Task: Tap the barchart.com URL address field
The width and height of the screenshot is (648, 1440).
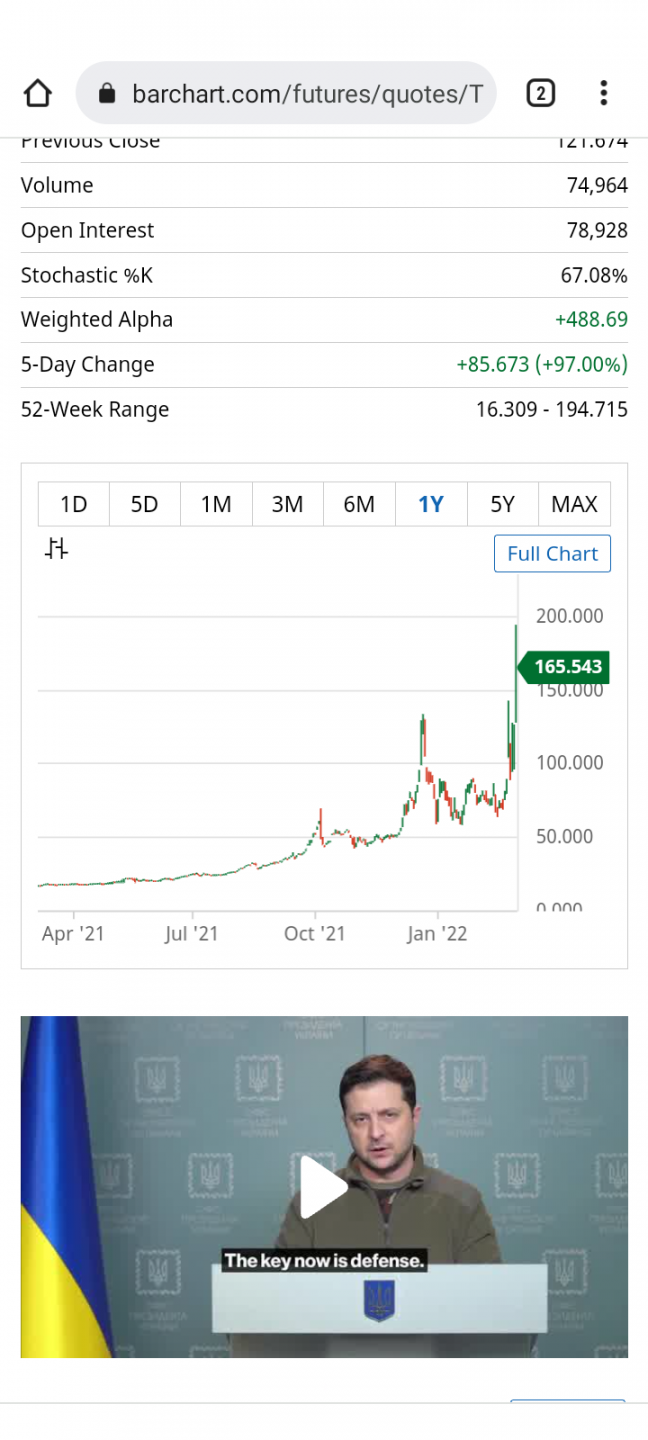Action: click(306, 94)
